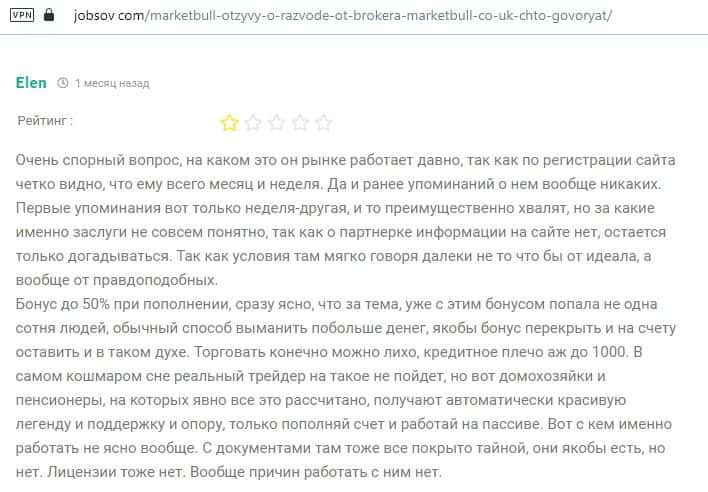Click the second rating star
Image resolution: width=708 pixels, height=492 pixels.
click(x=253, y=123)
